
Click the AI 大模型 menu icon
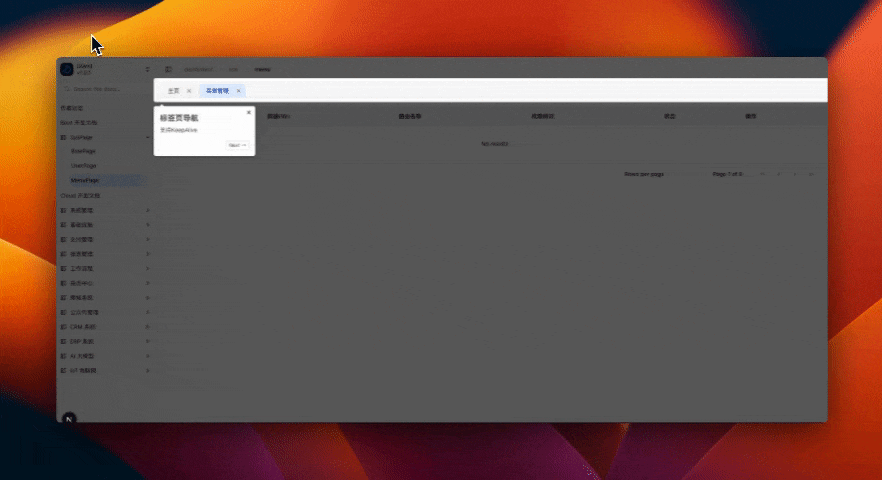(64, 356)
